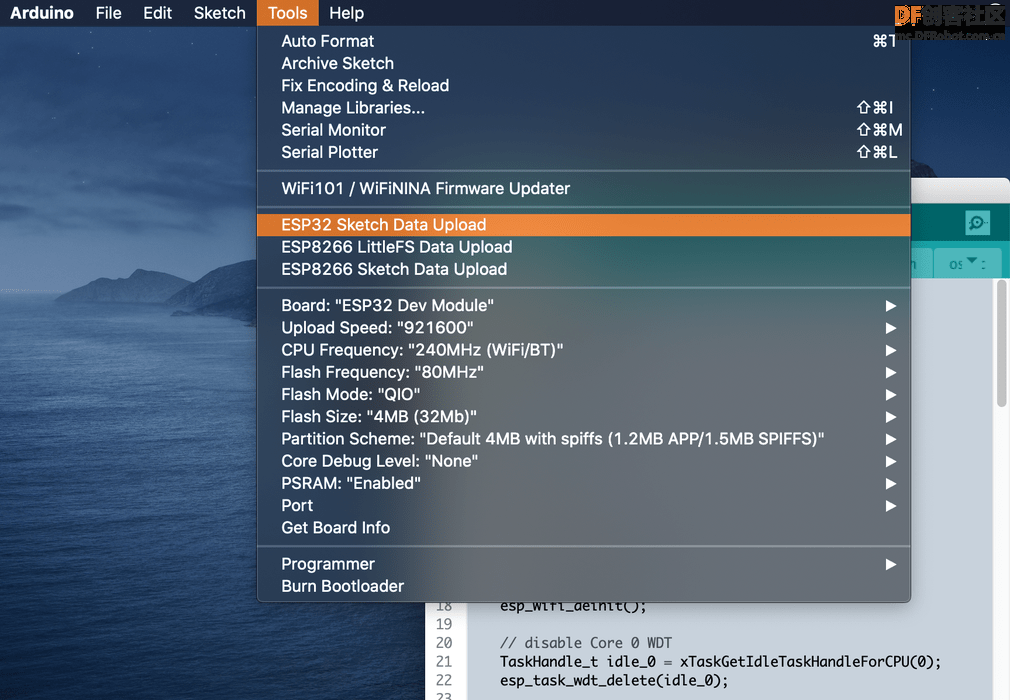Open Manage Libraries...

[x=584, y=108]
